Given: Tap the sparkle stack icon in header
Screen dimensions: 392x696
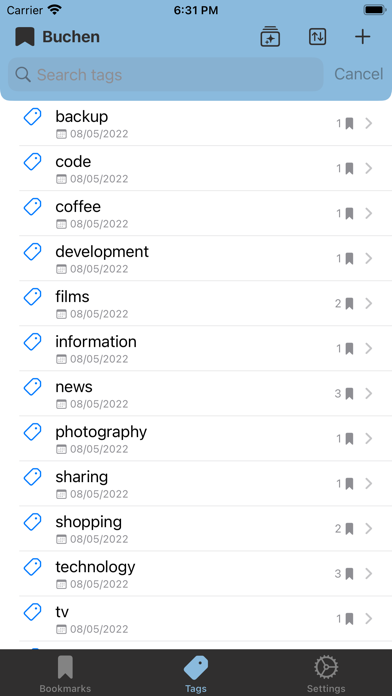Looking at the screenshot, I should pos(270,36).
